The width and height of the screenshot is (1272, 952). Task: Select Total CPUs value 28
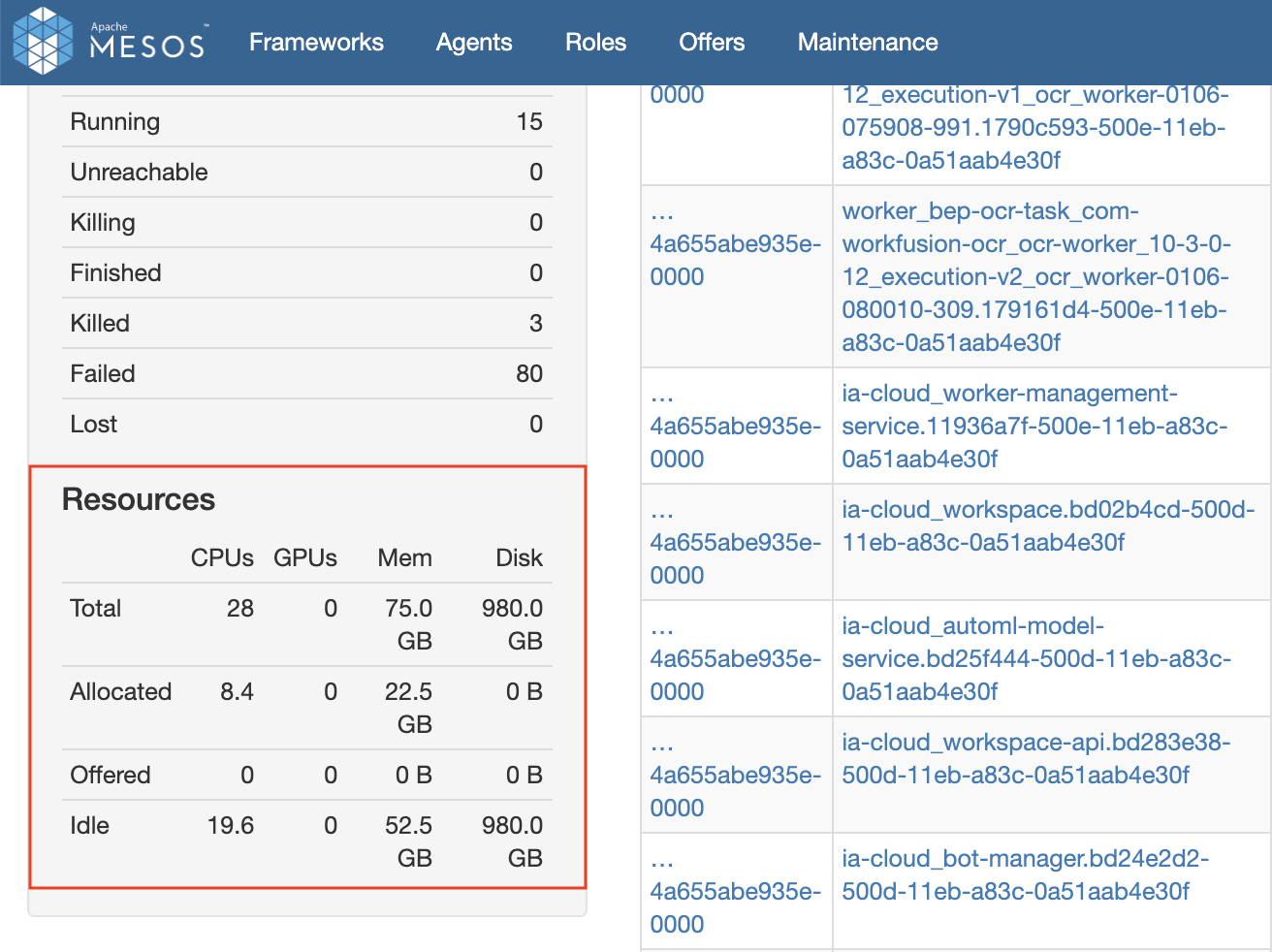click(240, 608)
